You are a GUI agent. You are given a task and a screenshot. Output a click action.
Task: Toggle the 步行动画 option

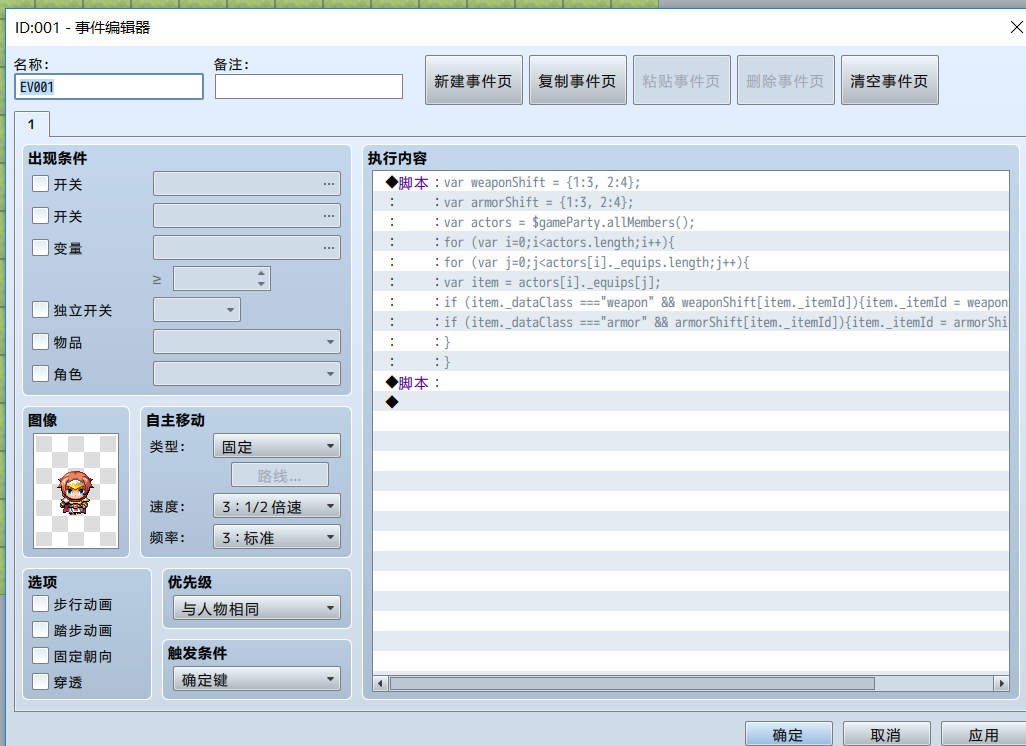pyautogui.click(x=41, y=604)
